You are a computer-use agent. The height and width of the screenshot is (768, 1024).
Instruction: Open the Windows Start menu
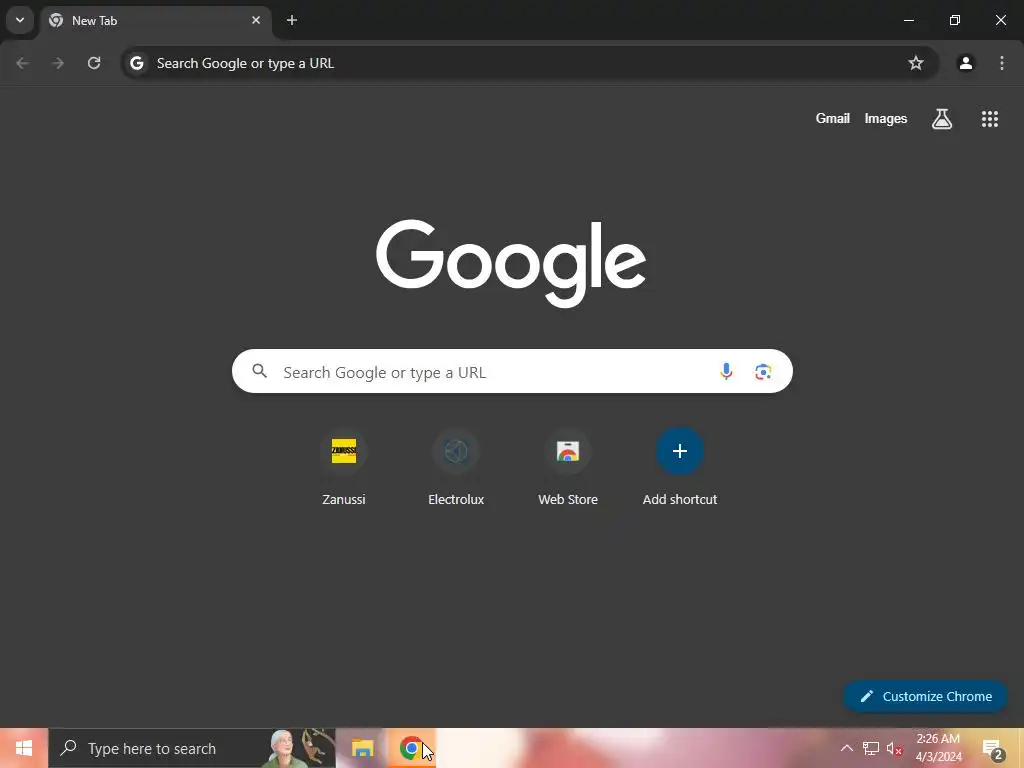pos(24,748)
